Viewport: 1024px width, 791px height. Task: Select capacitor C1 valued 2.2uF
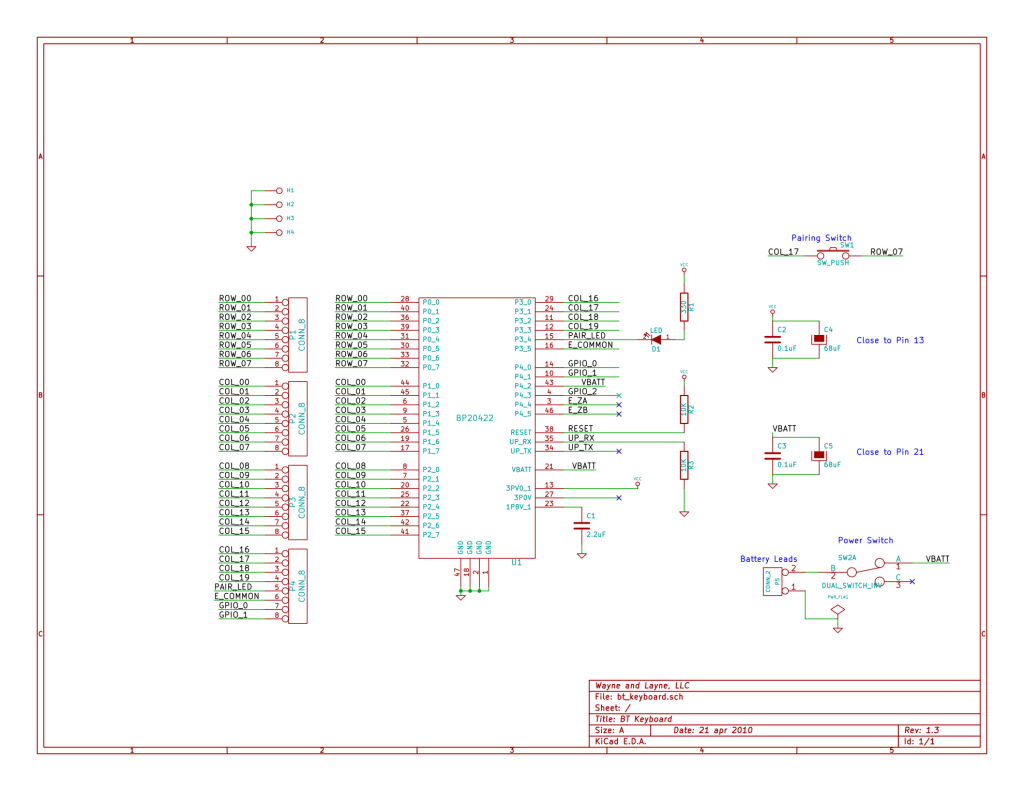pos(580,525)
